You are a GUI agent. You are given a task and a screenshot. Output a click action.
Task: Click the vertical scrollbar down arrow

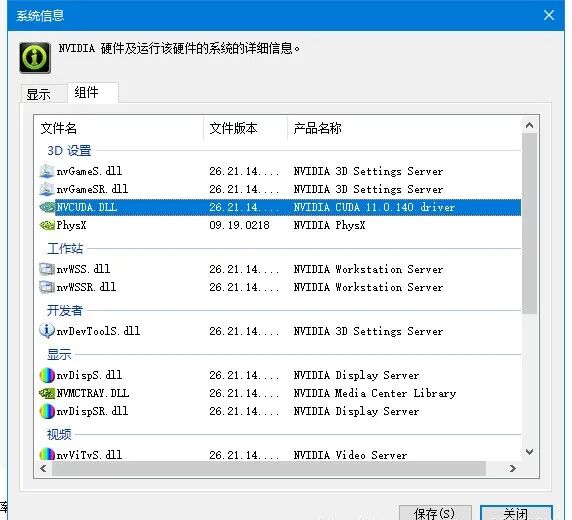coord(529,452)
